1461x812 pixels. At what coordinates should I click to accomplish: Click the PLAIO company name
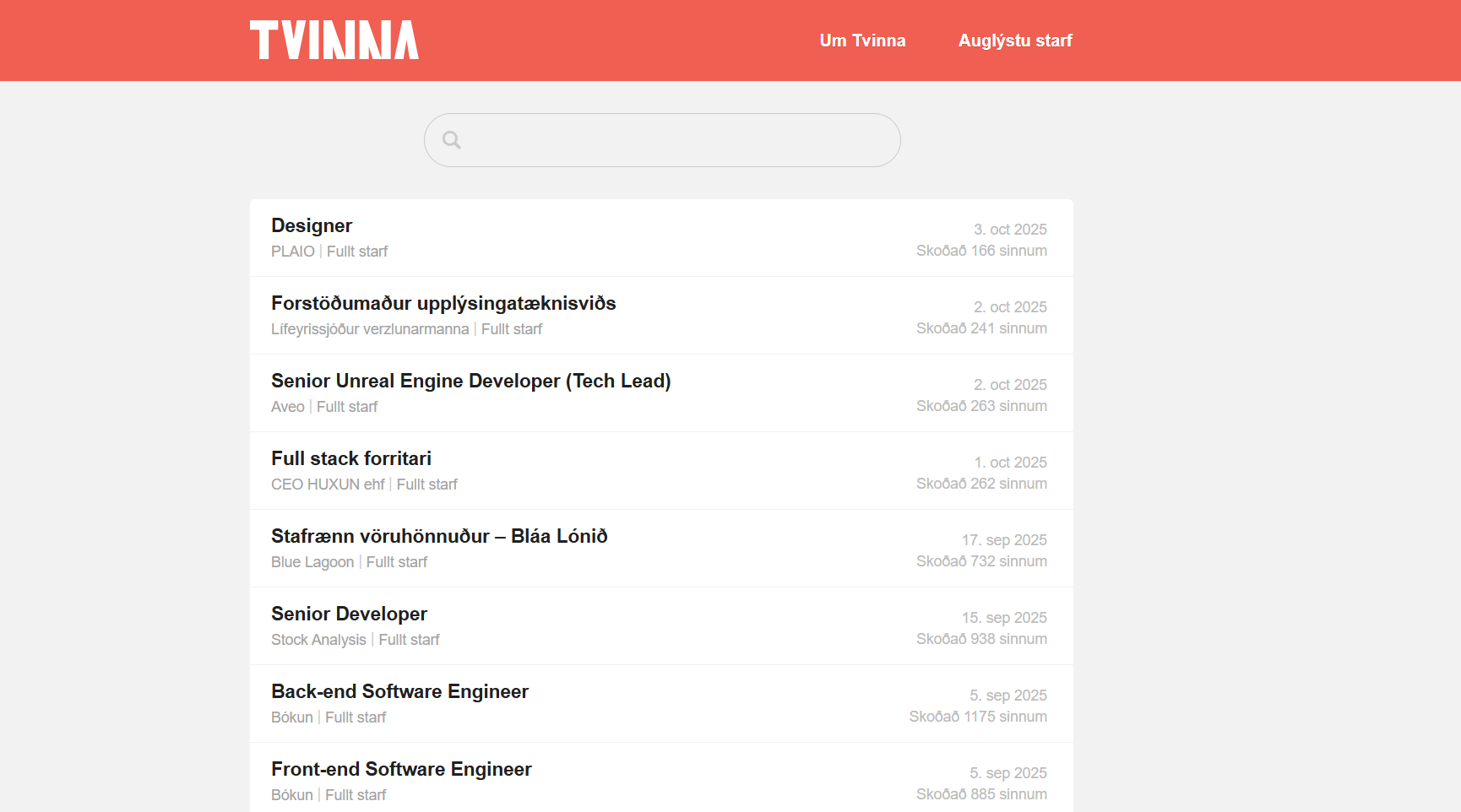click(x=292, y=251)
